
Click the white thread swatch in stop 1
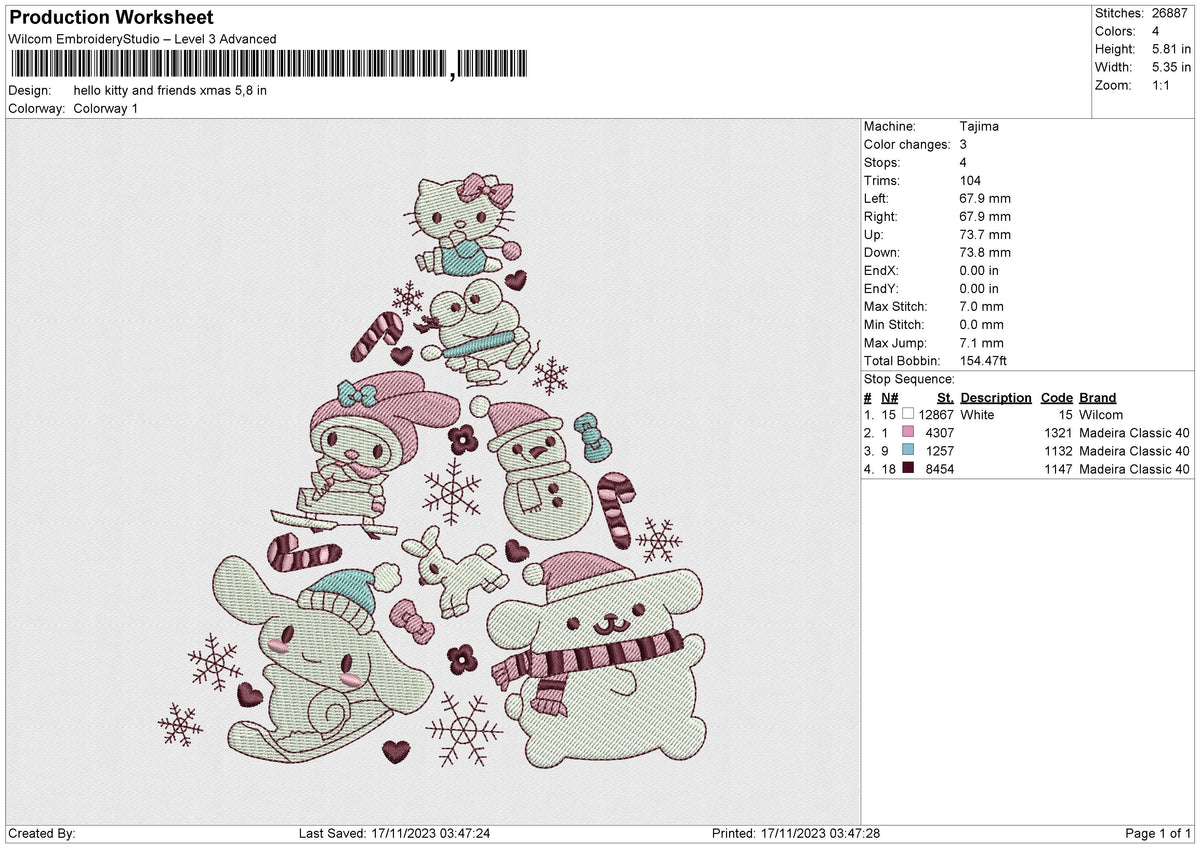click(908, 414)
